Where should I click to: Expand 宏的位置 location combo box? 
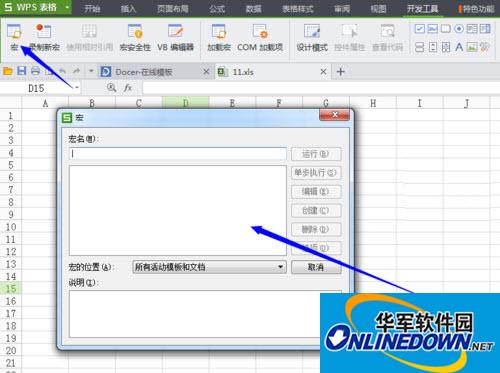coord(209,267)
